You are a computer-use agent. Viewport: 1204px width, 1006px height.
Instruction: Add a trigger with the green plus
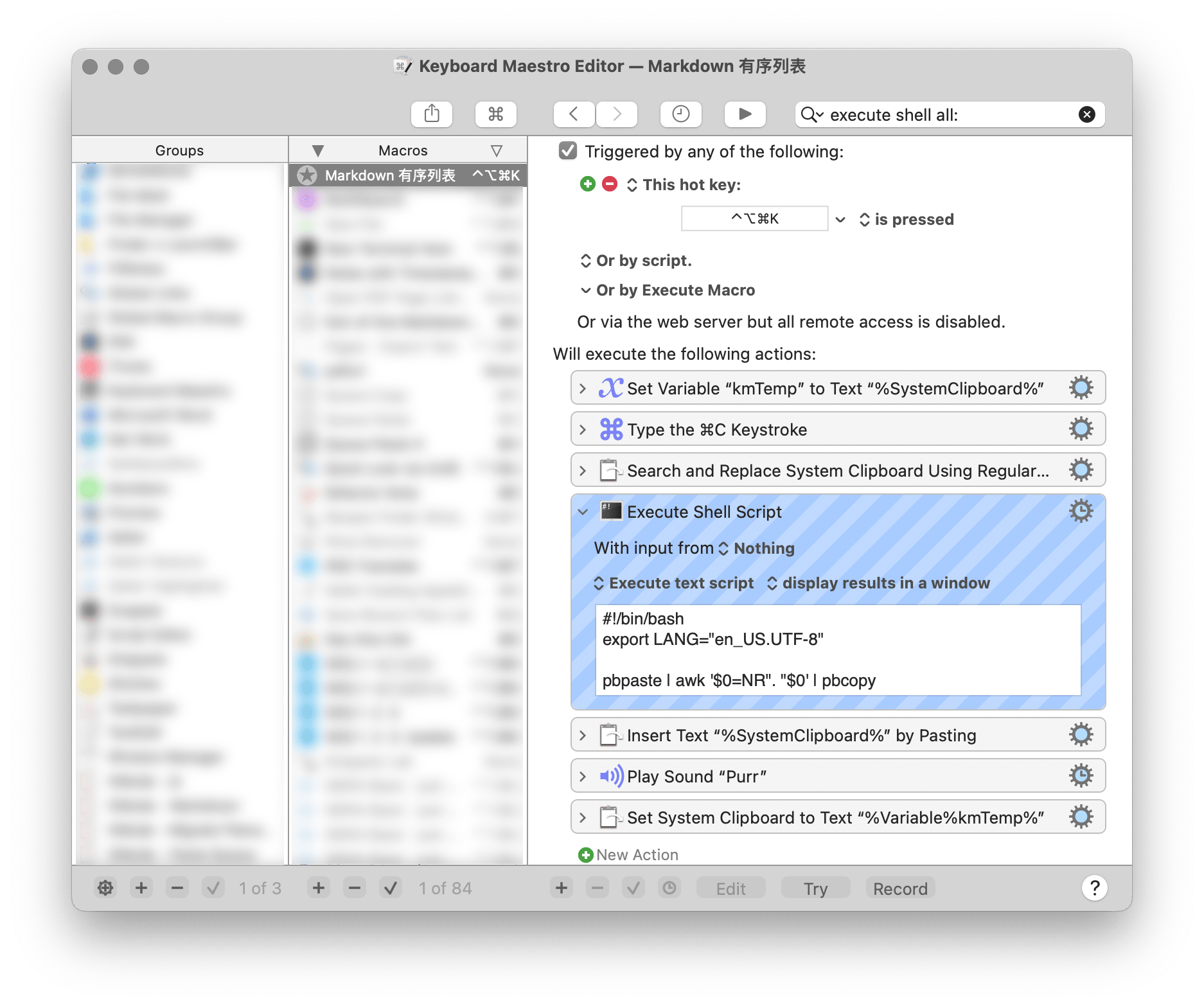pos(587,184)
